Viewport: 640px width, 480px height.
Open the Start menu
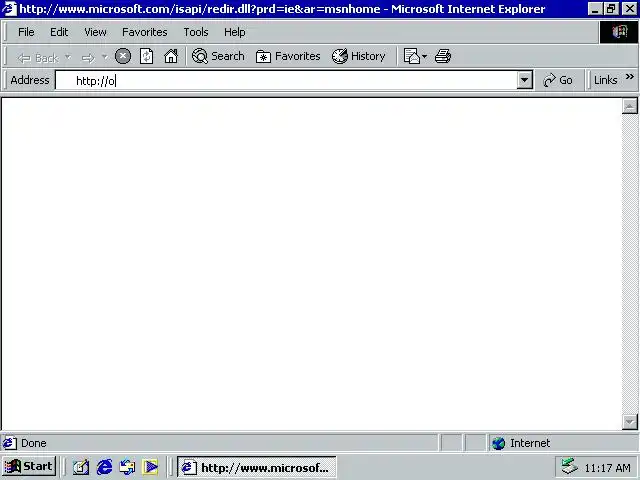pos(29,466)
